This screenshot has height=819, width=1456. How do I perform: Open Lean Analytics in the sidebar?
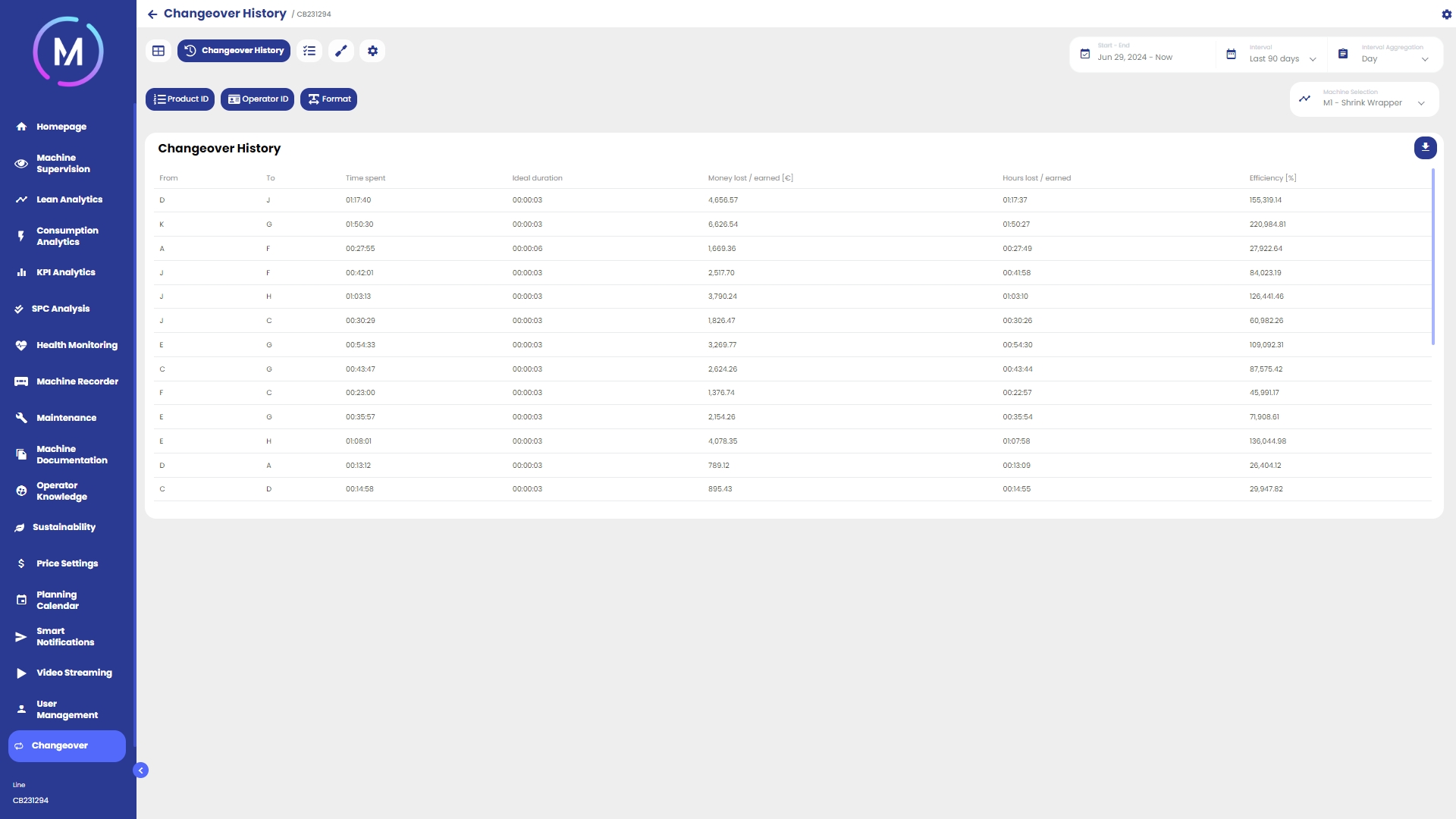69,199
